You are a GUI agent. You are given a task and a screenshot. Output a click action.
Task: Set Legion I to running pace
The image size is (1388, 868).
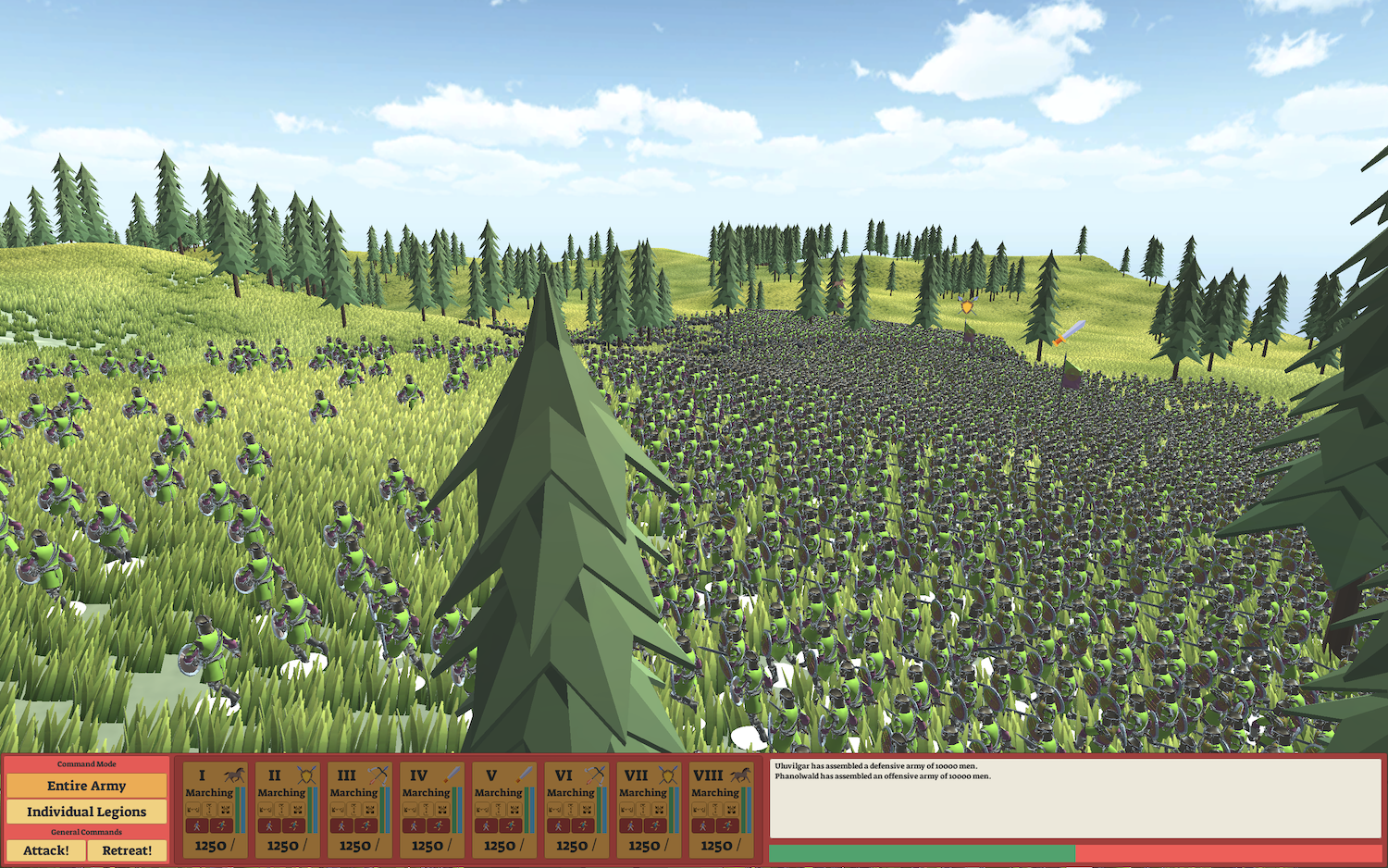tap(222, 825)
